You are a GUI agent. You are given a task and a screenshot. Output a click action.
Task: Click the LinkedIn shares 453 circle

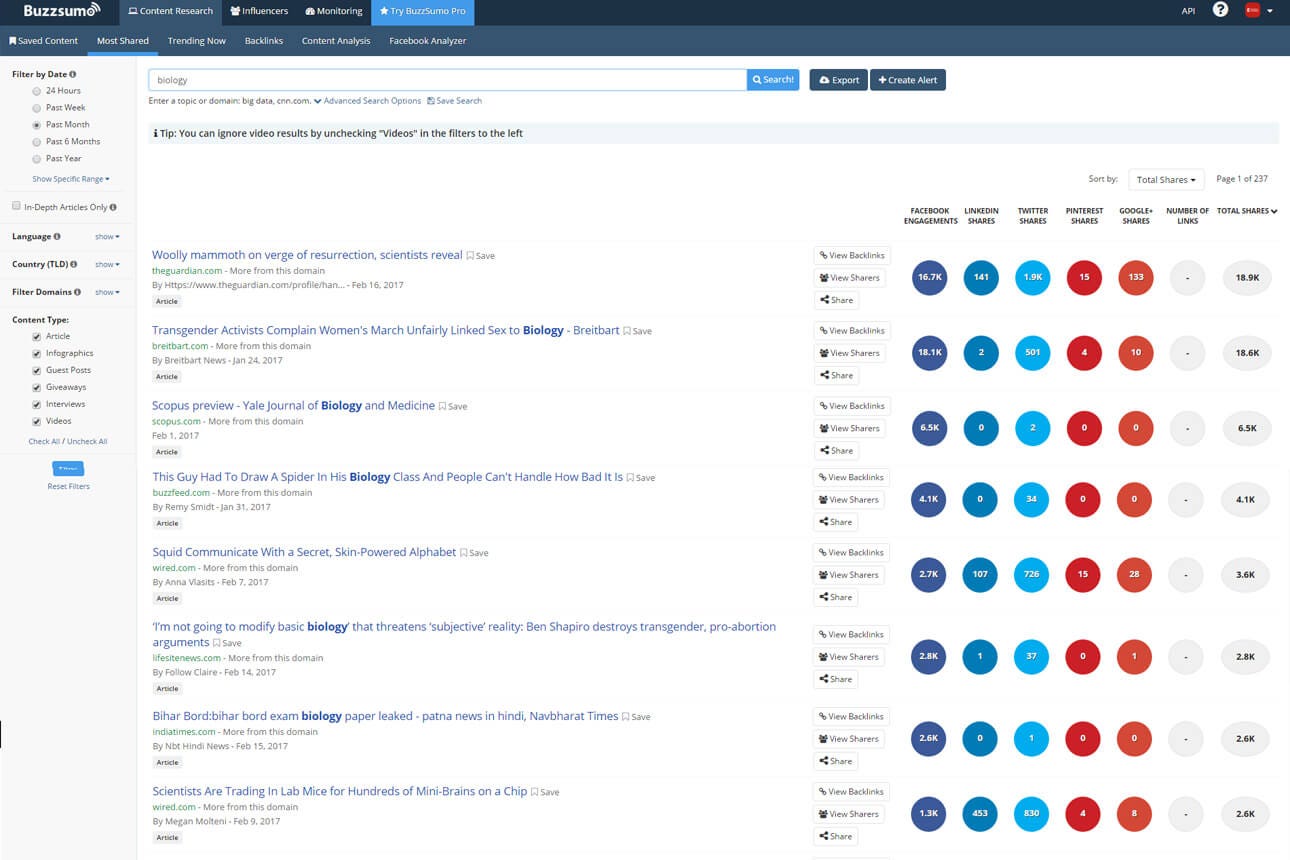coord(981,813)
